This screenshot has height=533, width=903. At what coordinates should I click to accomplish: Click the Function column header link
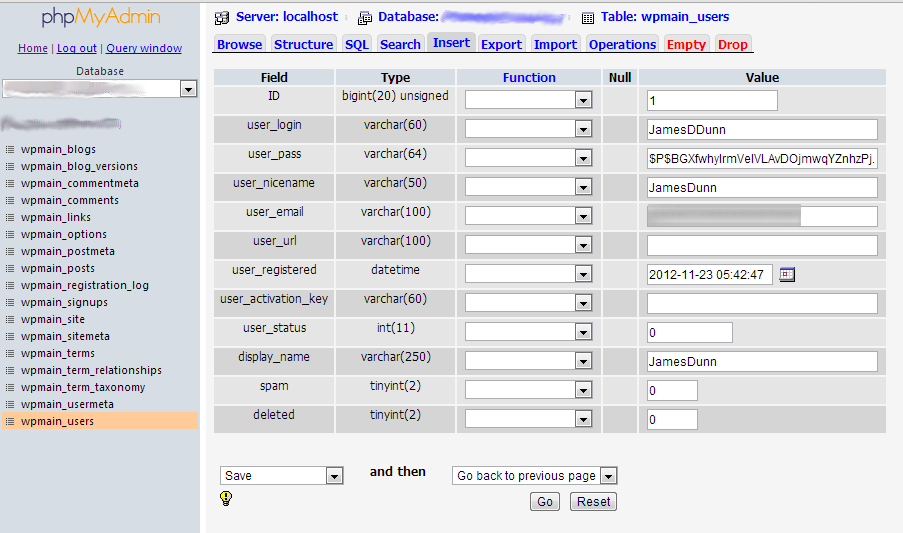529,78
